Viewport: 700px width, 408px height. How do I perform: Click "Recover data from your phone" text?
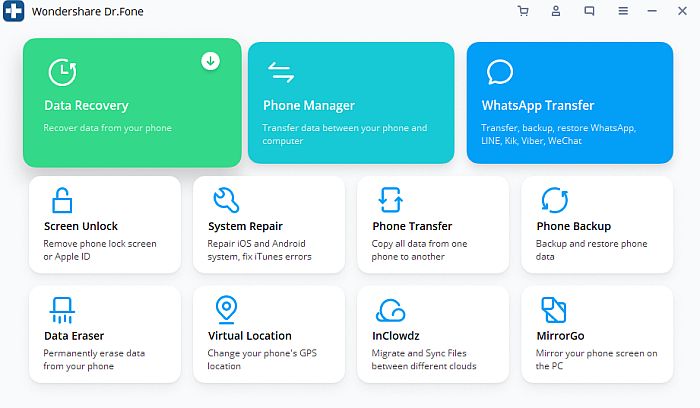pos(108,128)
